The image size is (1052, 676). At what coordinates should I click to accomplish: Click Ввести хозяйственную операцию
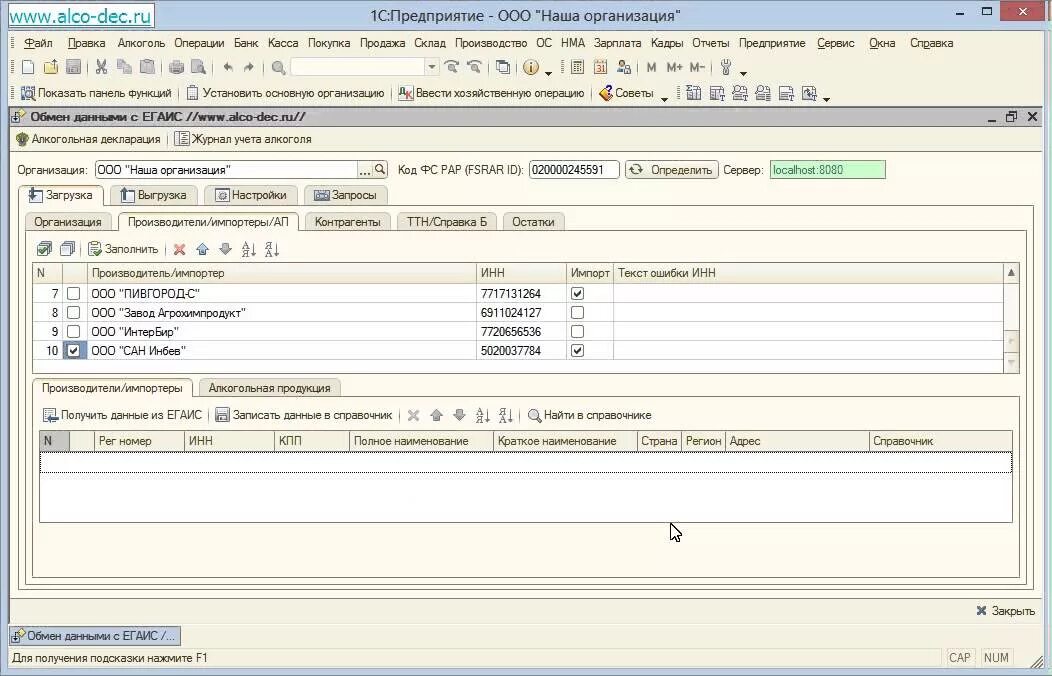(x=491, y=93)
